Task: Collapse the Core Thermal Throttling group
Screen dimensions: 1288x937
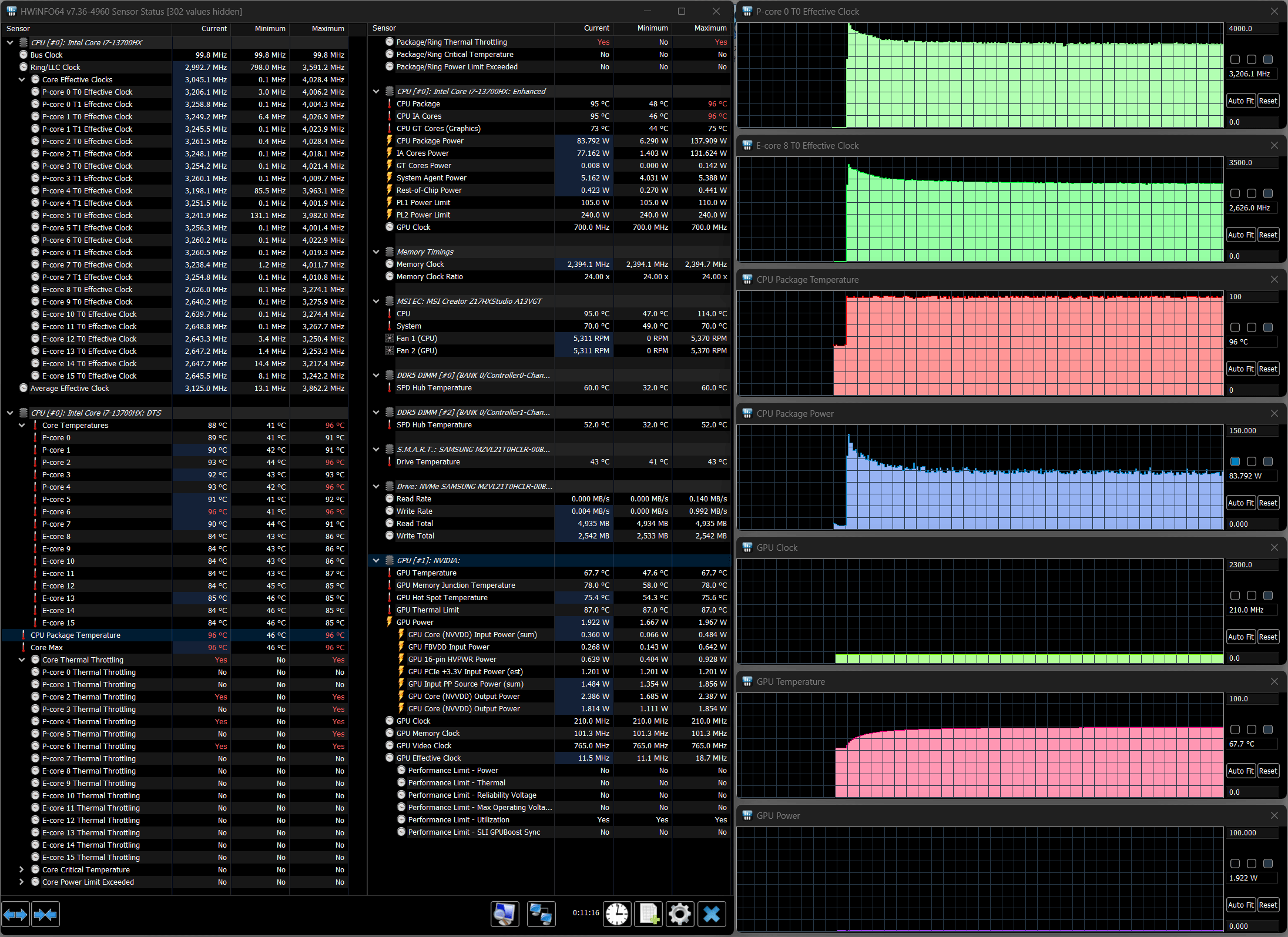Action: (x=22, y=660)
